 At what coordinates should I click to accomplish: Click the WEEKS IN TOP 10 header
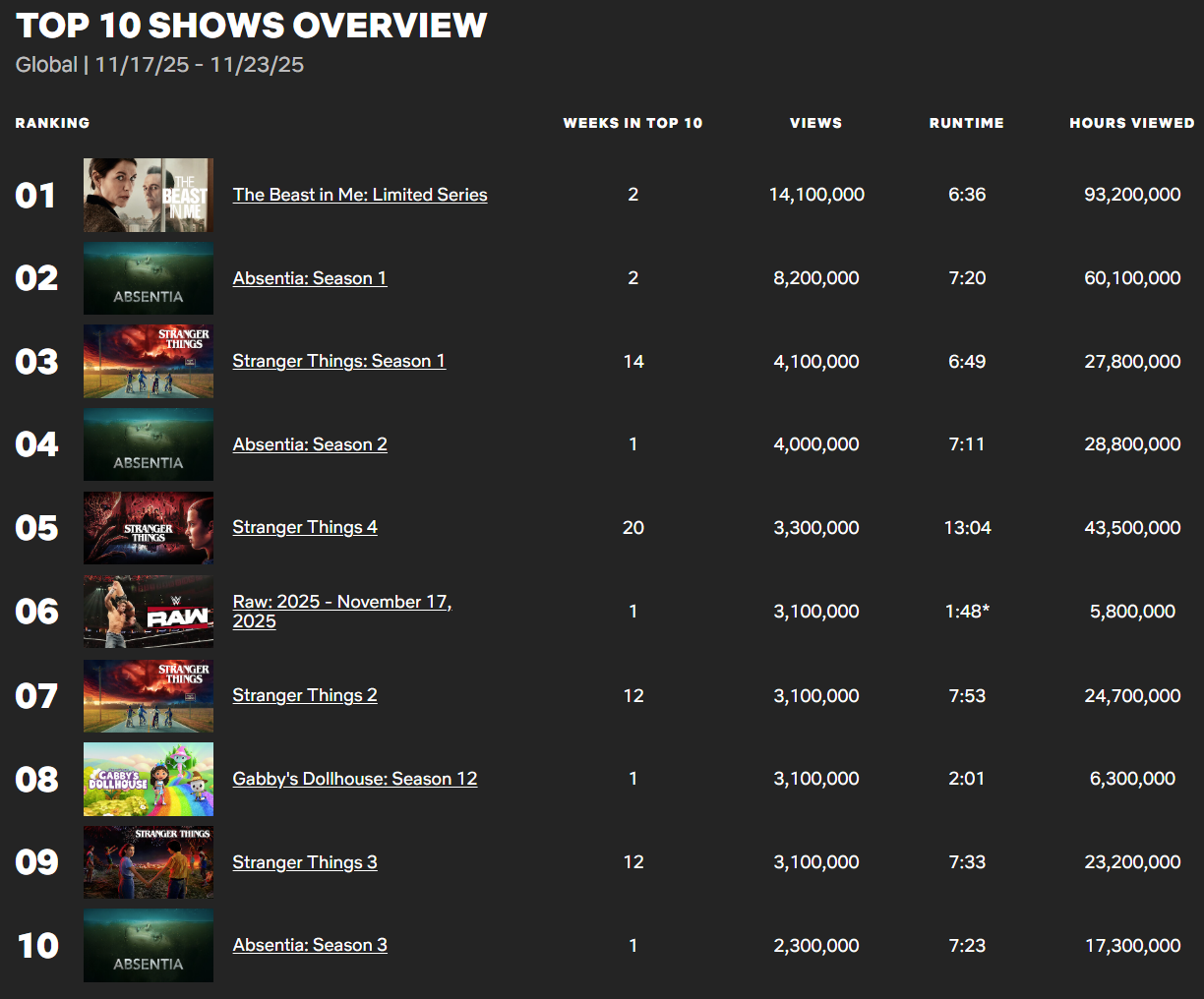pyautogui.click(x=632, y=123)
